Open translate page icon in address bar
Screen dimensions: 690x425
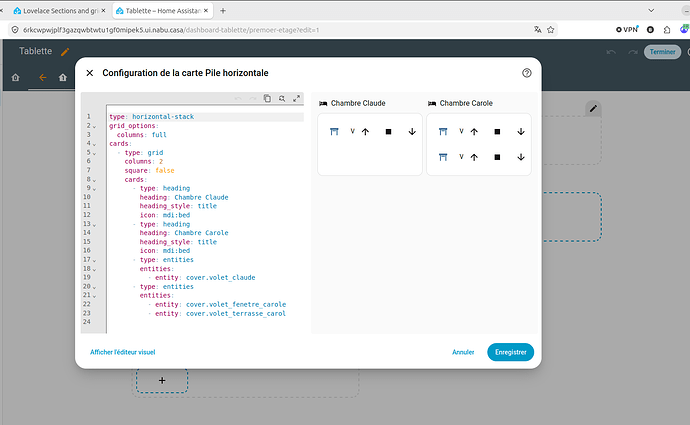pyautogui.click(x=537, y=30)
